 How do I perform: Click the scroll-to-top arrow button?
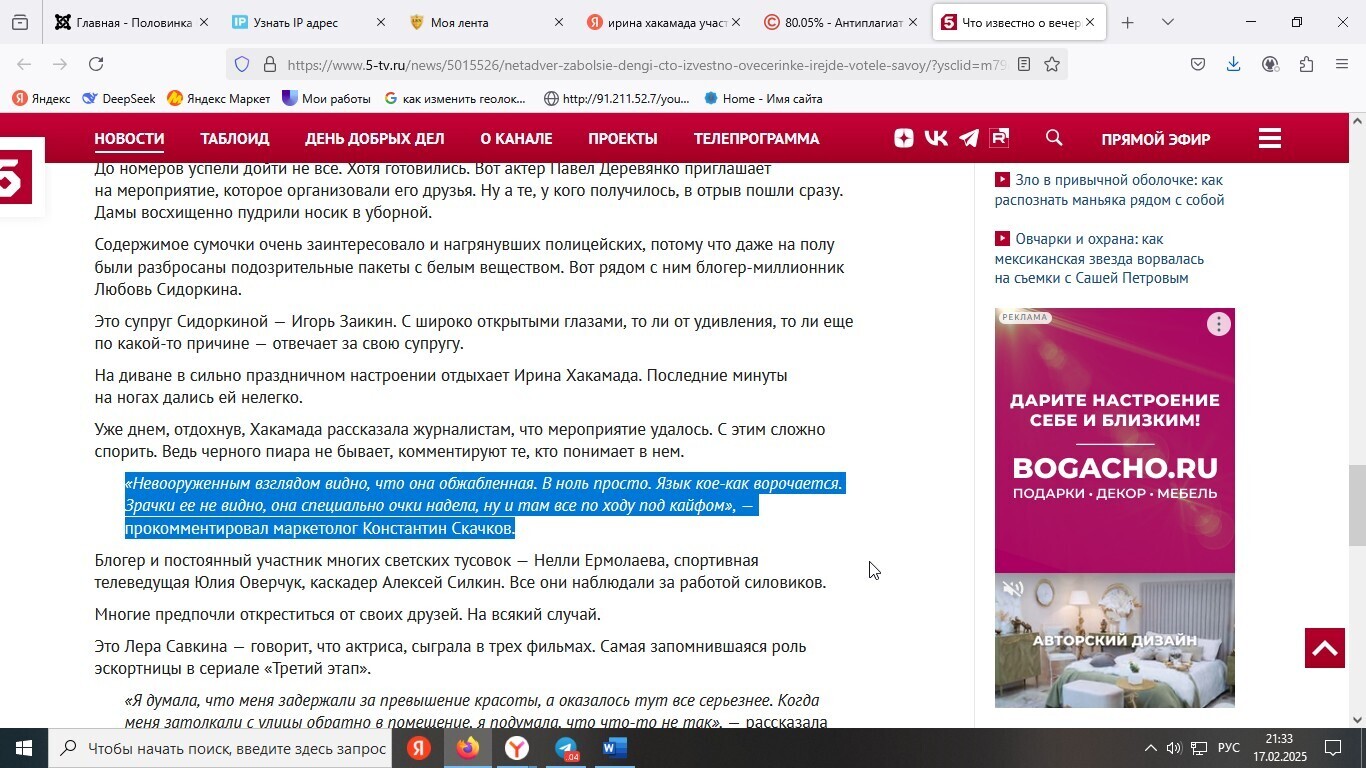[1324, 648]
